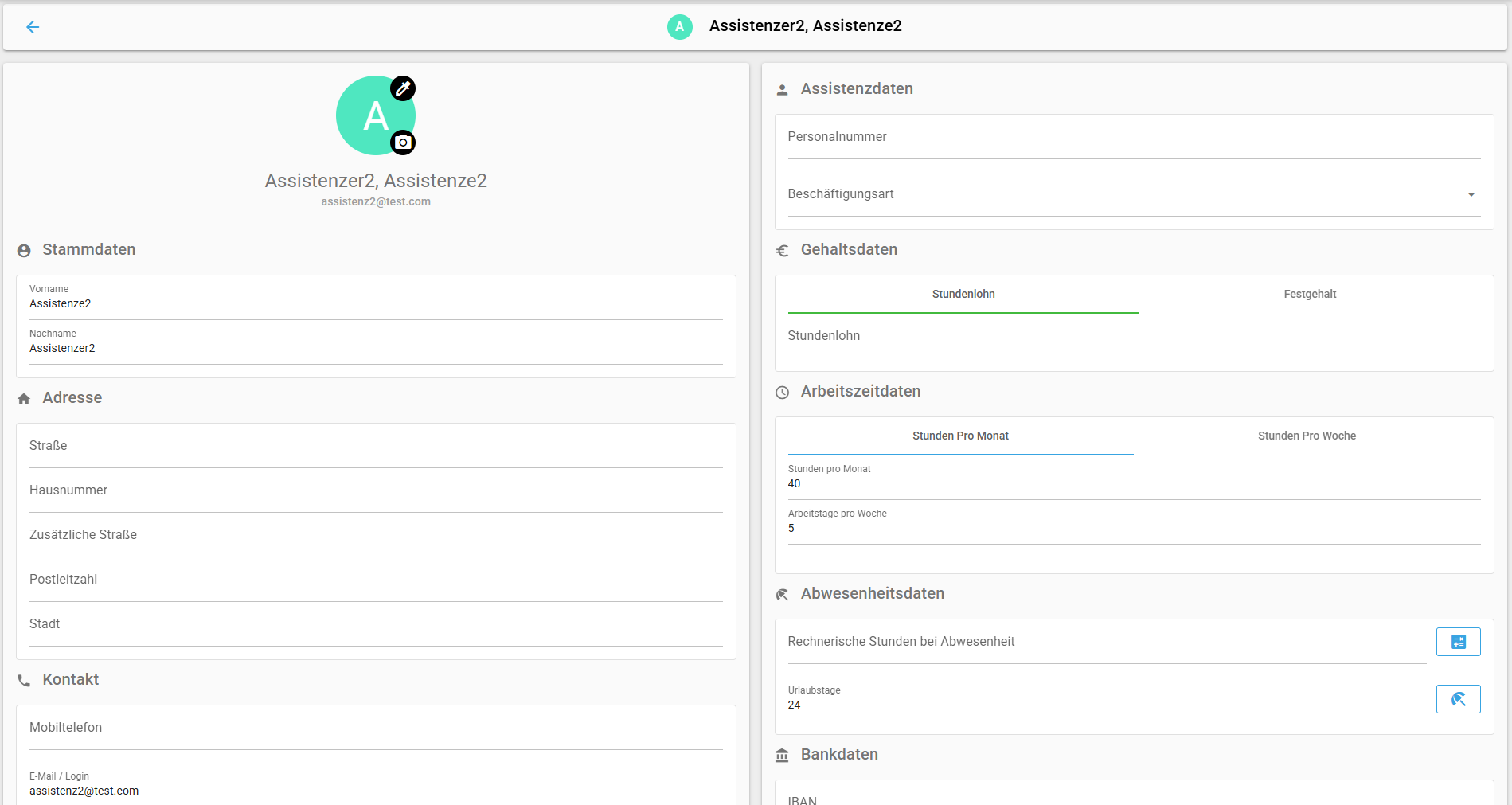Edit the Vorname field
This screenshot has height=805, width=1512.
(376, 303)
